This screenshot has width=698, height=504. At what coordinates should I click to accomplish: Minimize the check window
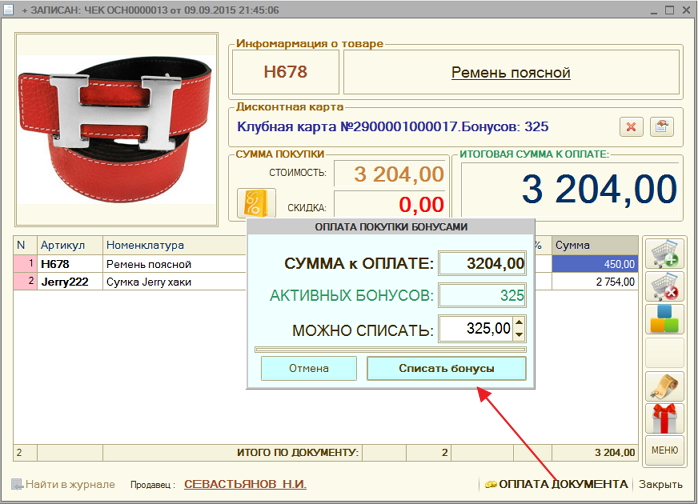point(653,10)
